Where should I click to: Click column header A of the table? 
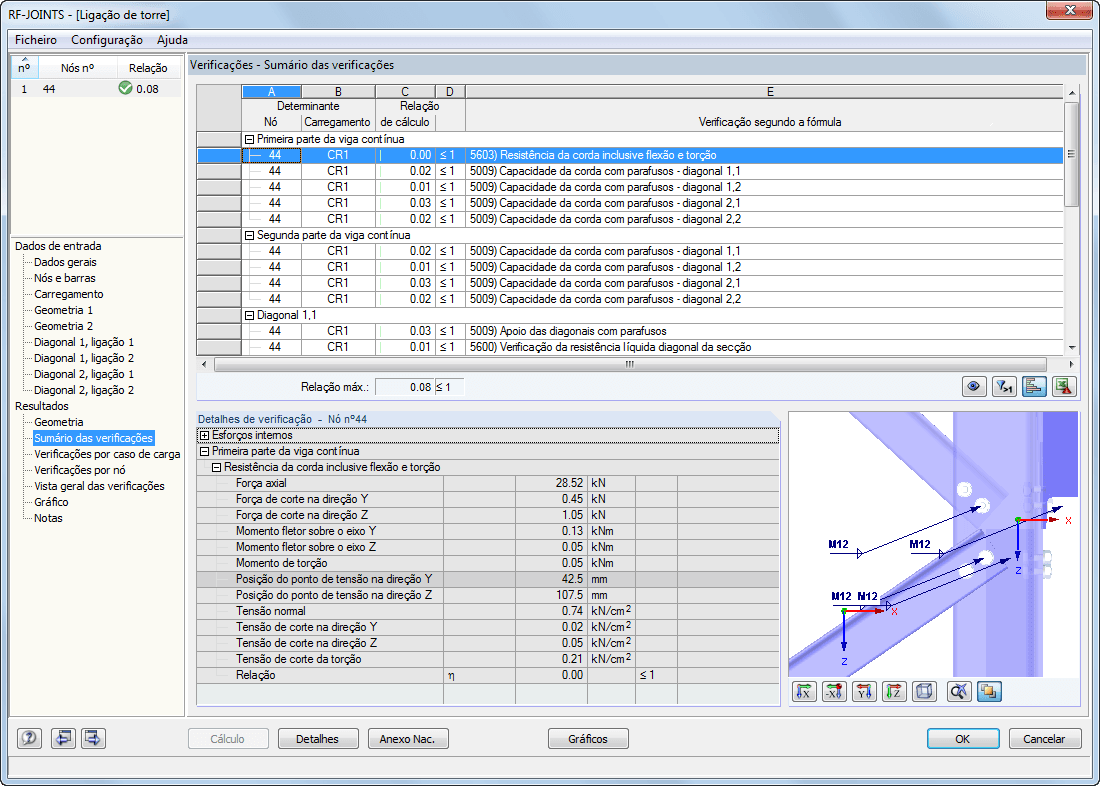coord(271,92)
